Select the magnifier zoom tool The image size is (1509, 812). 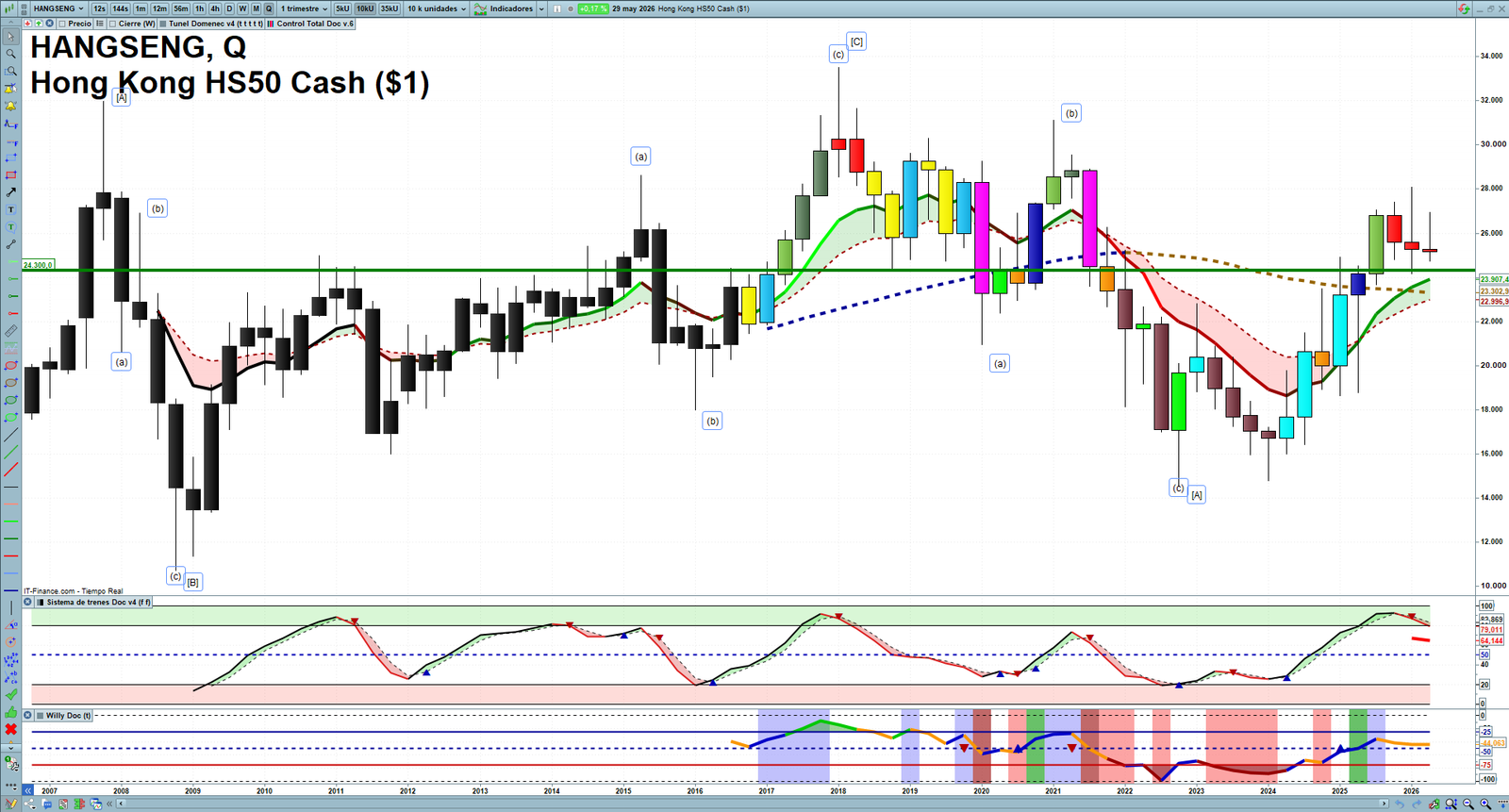pyautogui.click(x=10, y=54)
